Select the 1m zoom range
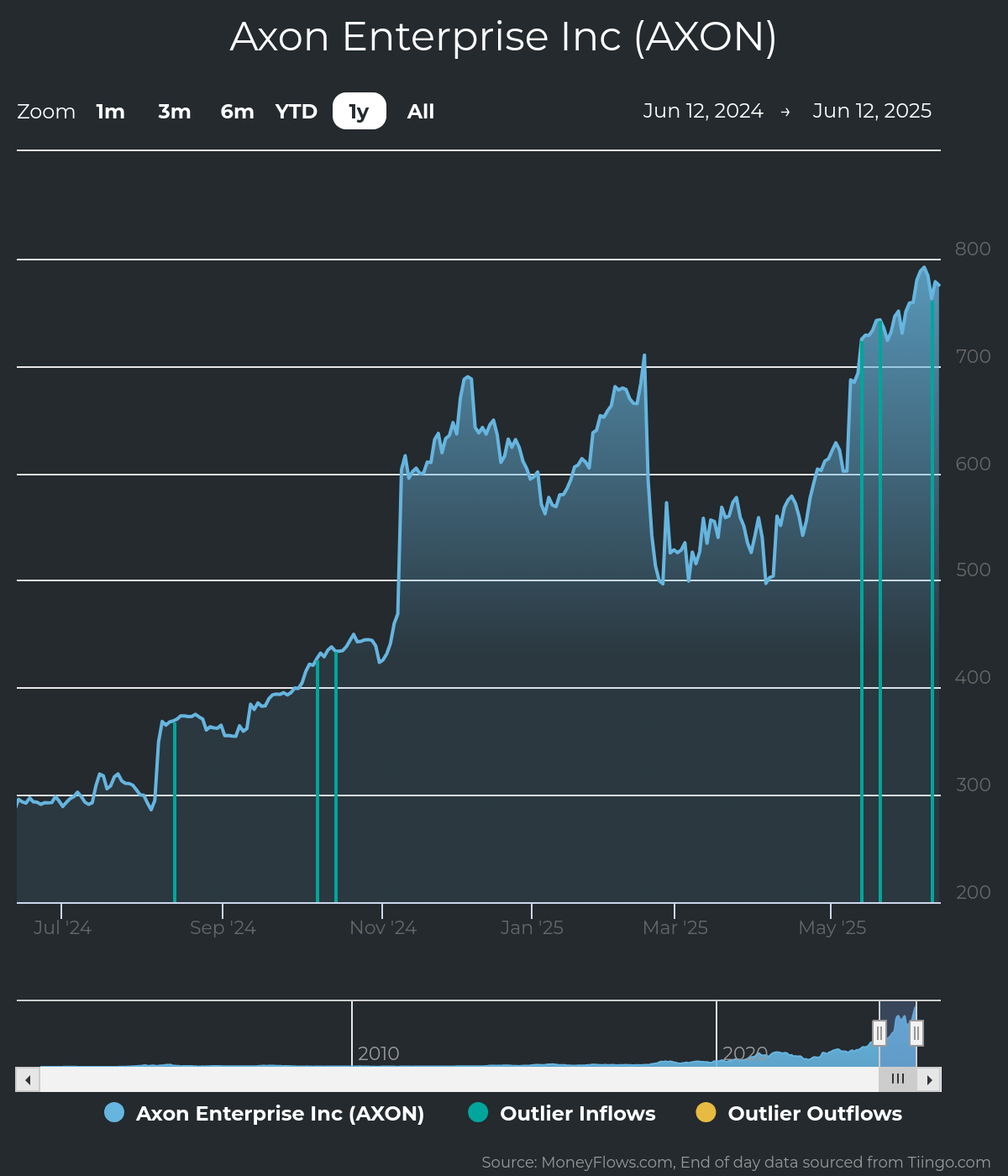 tap(110, 111)
